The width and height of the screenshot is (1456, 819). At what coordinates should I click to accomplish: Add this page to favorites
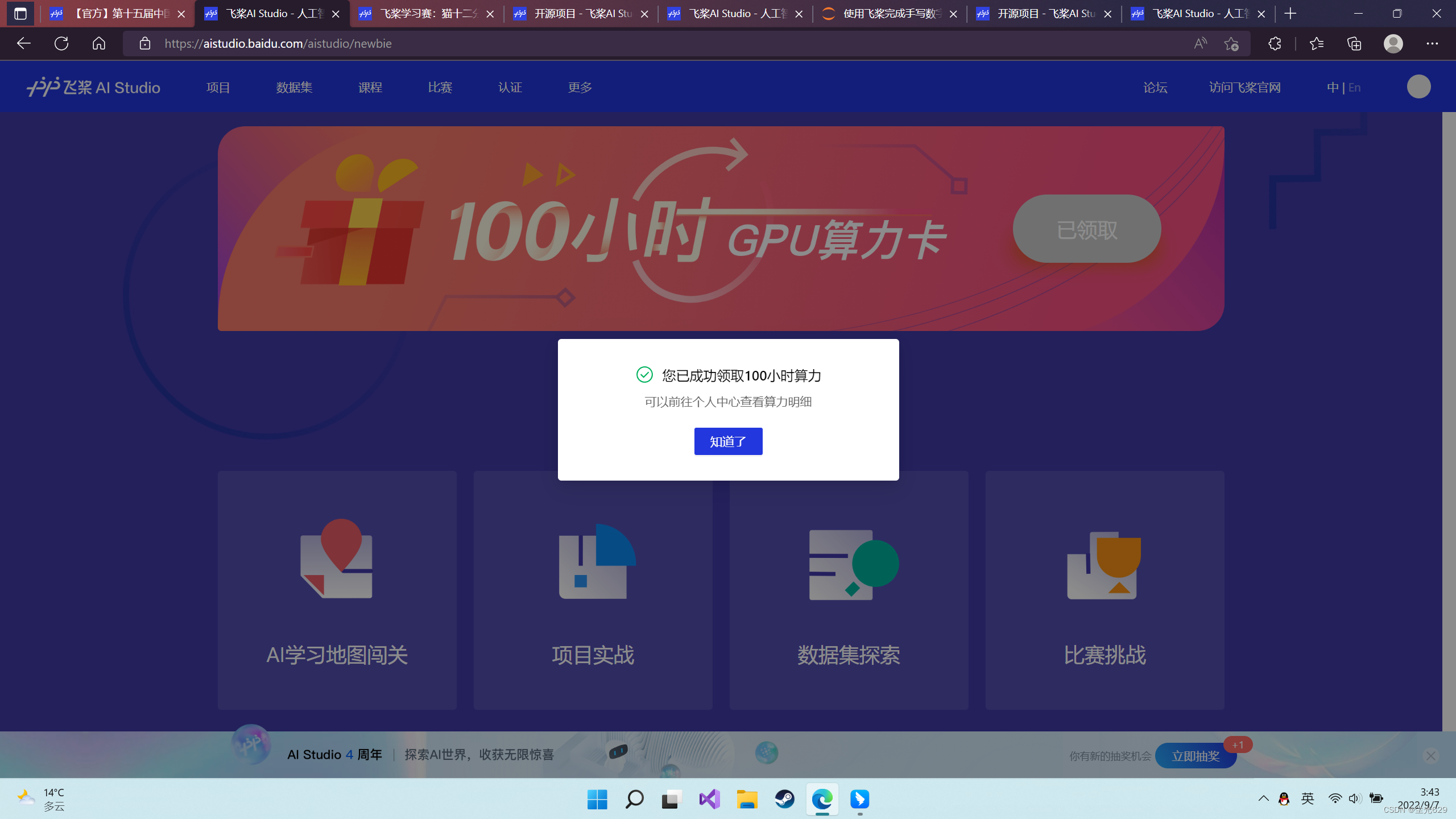click(x=1231, y=43)
